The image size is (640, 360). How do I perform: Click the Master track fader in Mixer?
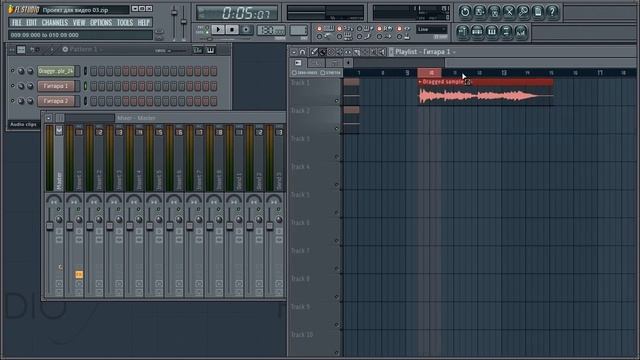point(50,226)
